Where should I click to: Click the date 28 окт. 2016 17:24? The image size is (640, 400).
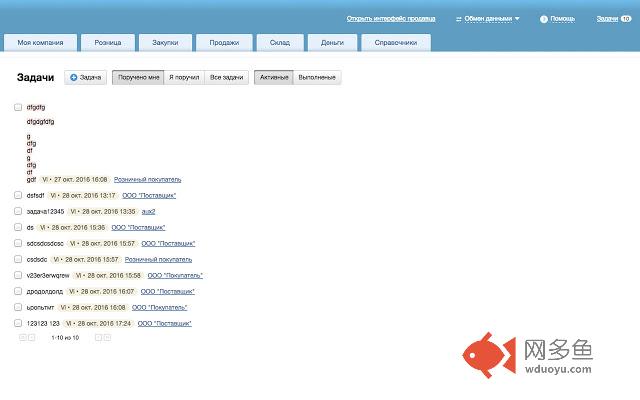tap(104, 323)
